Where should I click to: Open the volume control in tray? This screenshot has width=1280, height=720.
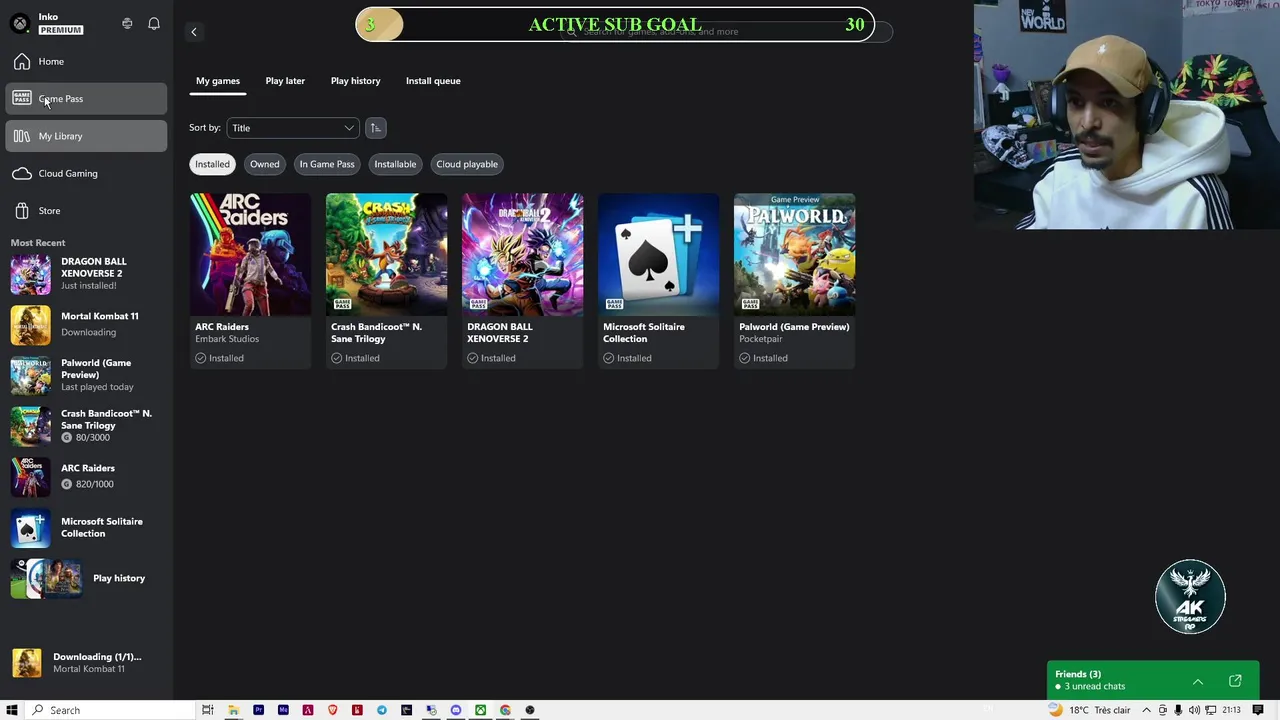[x=1194, y=710]
